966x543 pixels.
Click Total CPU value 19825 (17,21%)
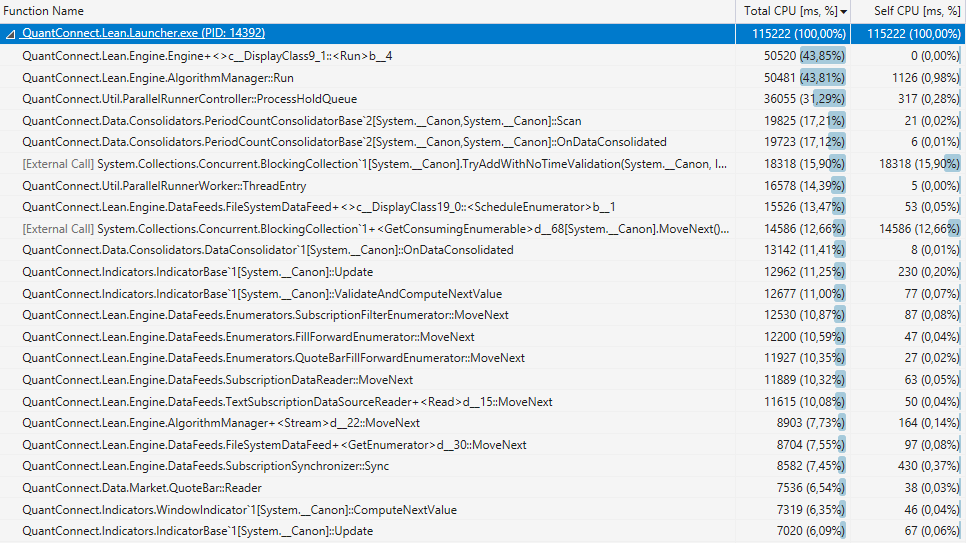(804, 121)
